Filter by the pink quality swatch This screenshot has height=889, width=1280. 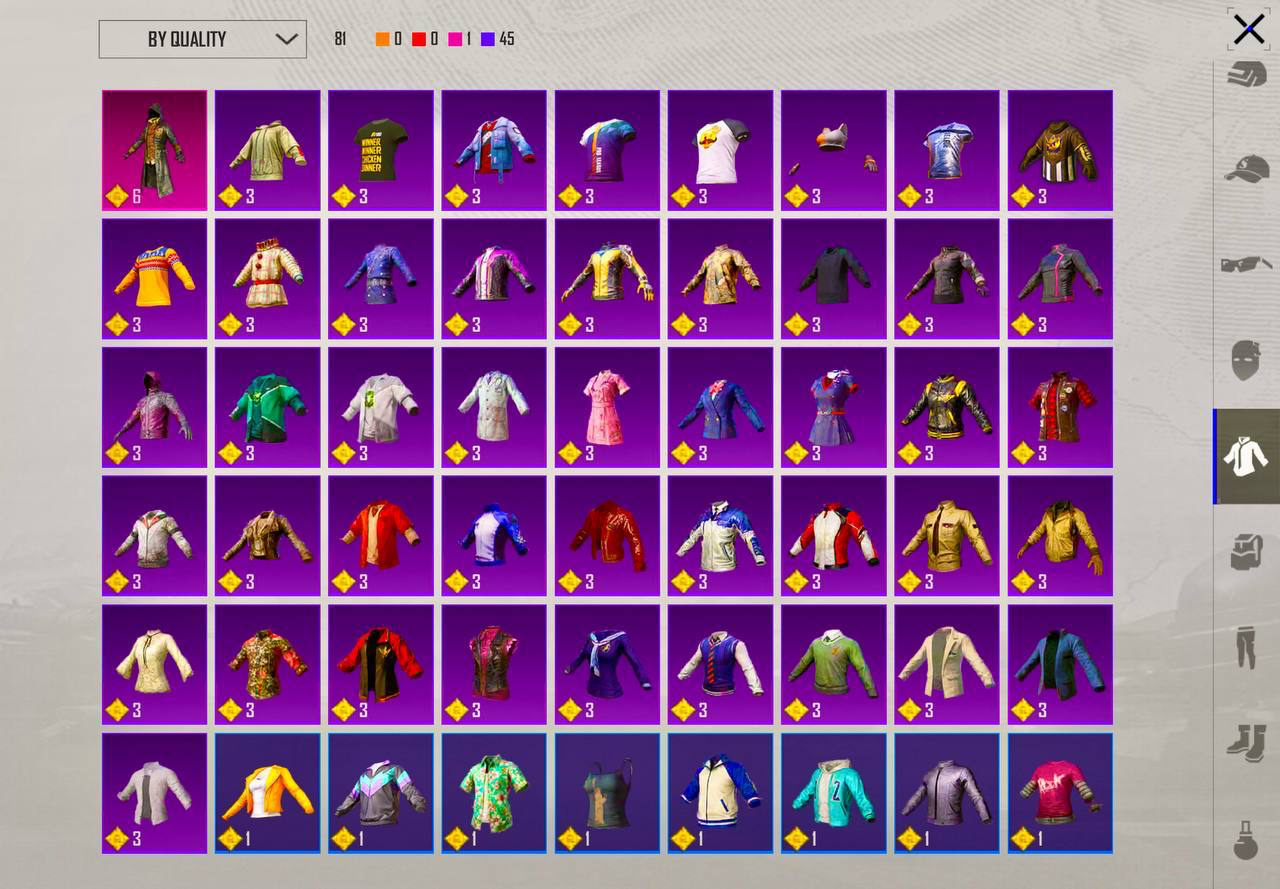(455, 39)
